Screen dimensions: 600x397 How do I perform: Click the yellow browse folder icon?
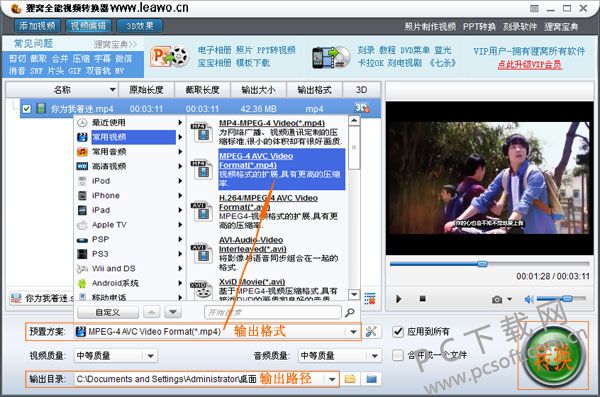pyautogui.click(x=350, y=379)
